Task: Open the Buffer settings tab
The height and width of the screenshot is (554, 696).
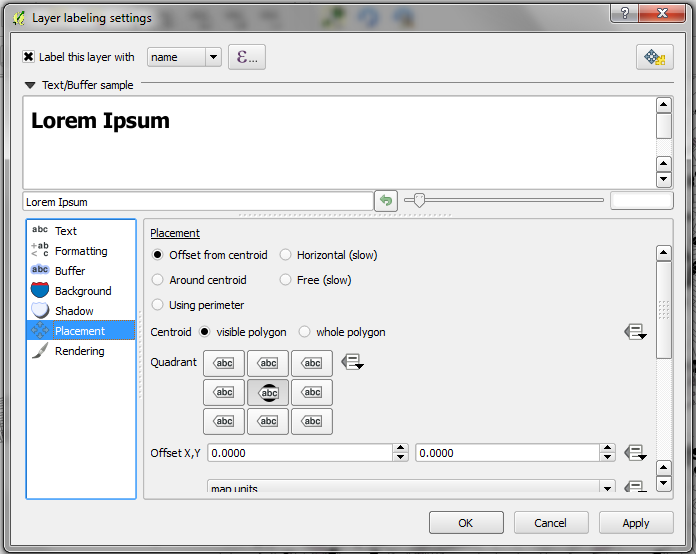Action: (81, 271)
